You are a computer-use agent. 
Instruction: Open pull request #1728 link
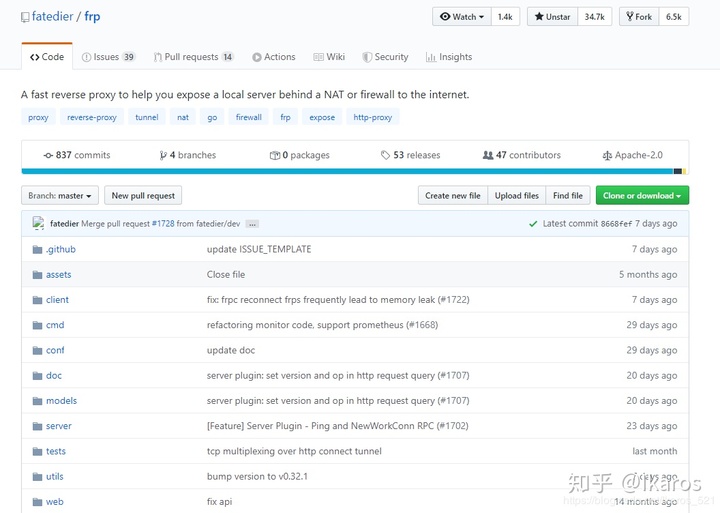(163, 224)
